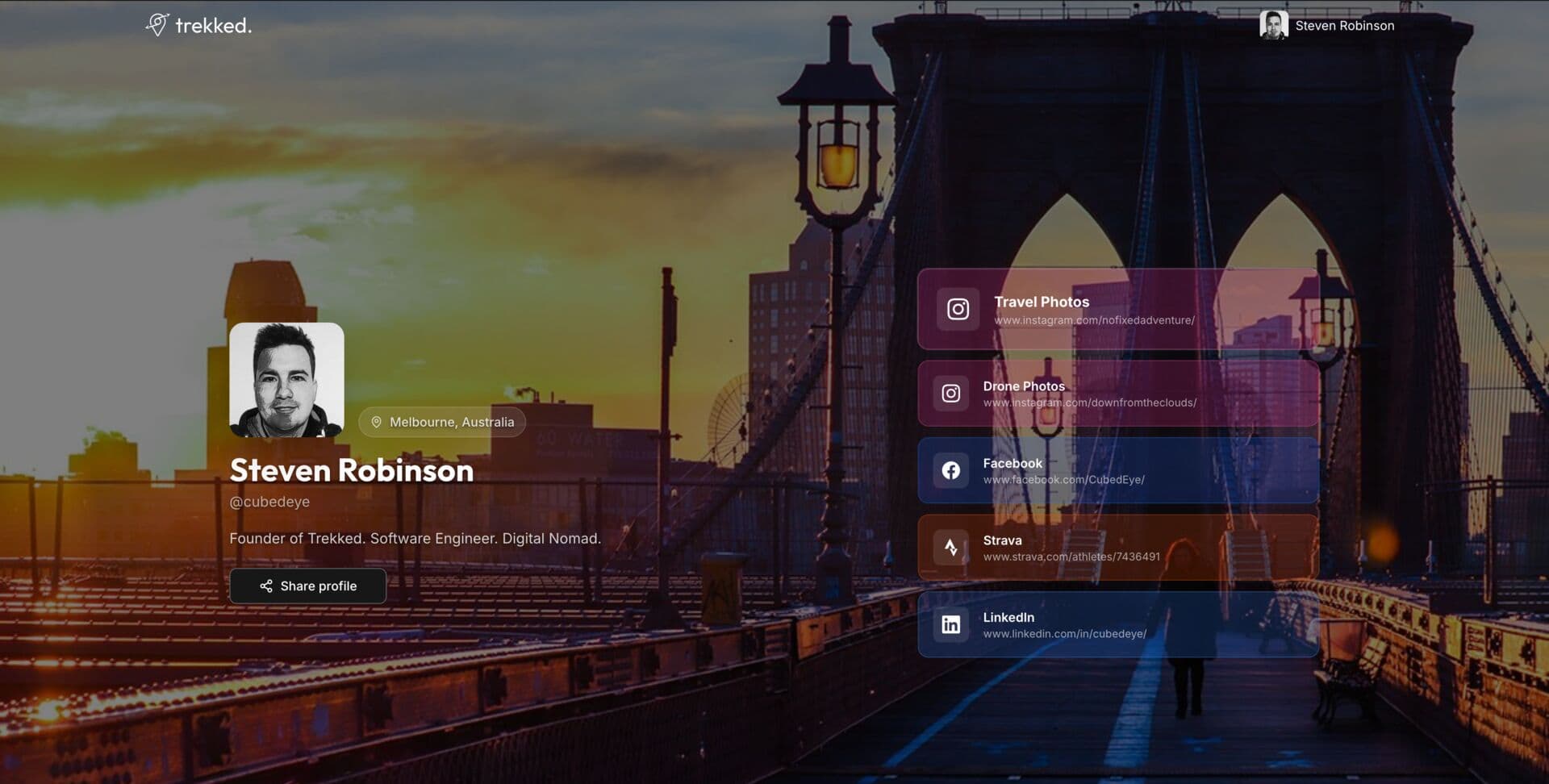Image resolution: width=1549 pixels, height=784 pixels.
Task: Open the downfromtheclouds Instagram URL
Action: click(x=1089, y=402)
